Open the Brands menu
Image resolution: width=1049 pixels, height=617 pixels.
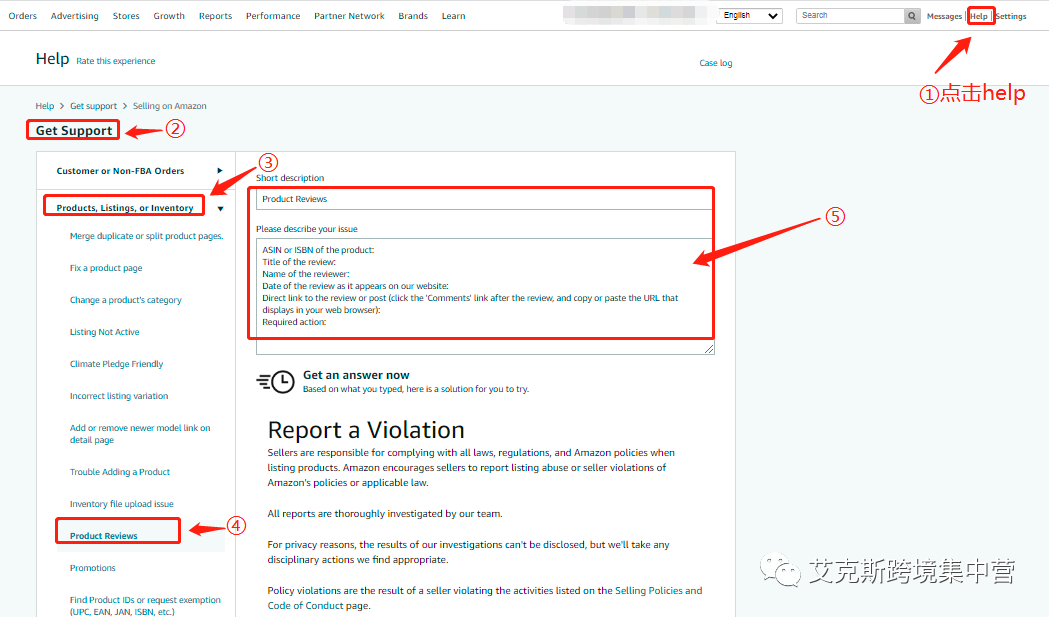[x=413, y=15]
